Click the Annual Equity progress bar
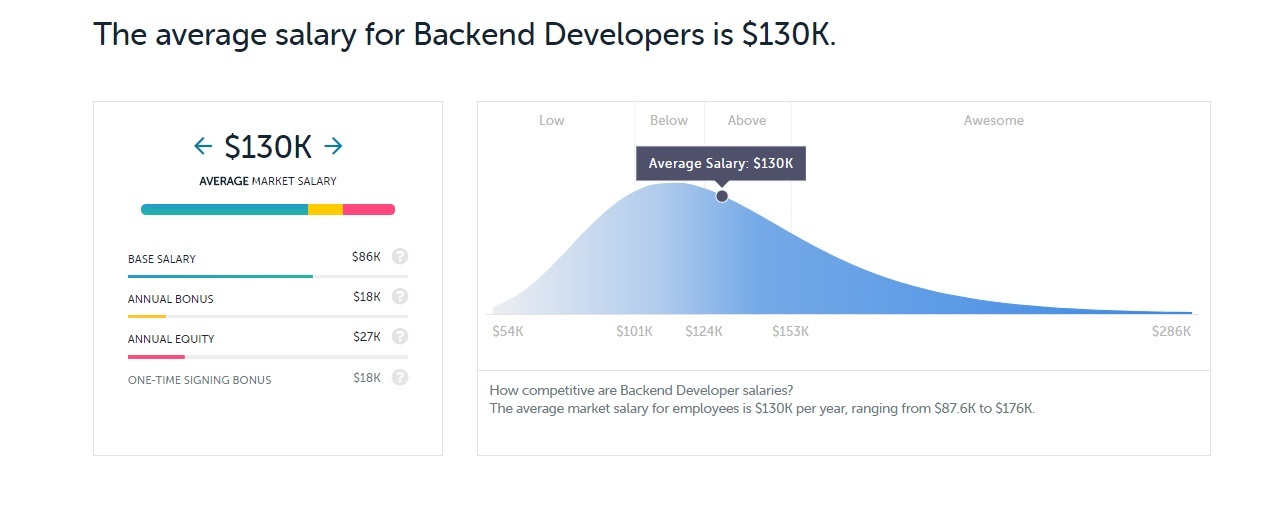This screenshot has height=505, width=1265. pos(268,356)
